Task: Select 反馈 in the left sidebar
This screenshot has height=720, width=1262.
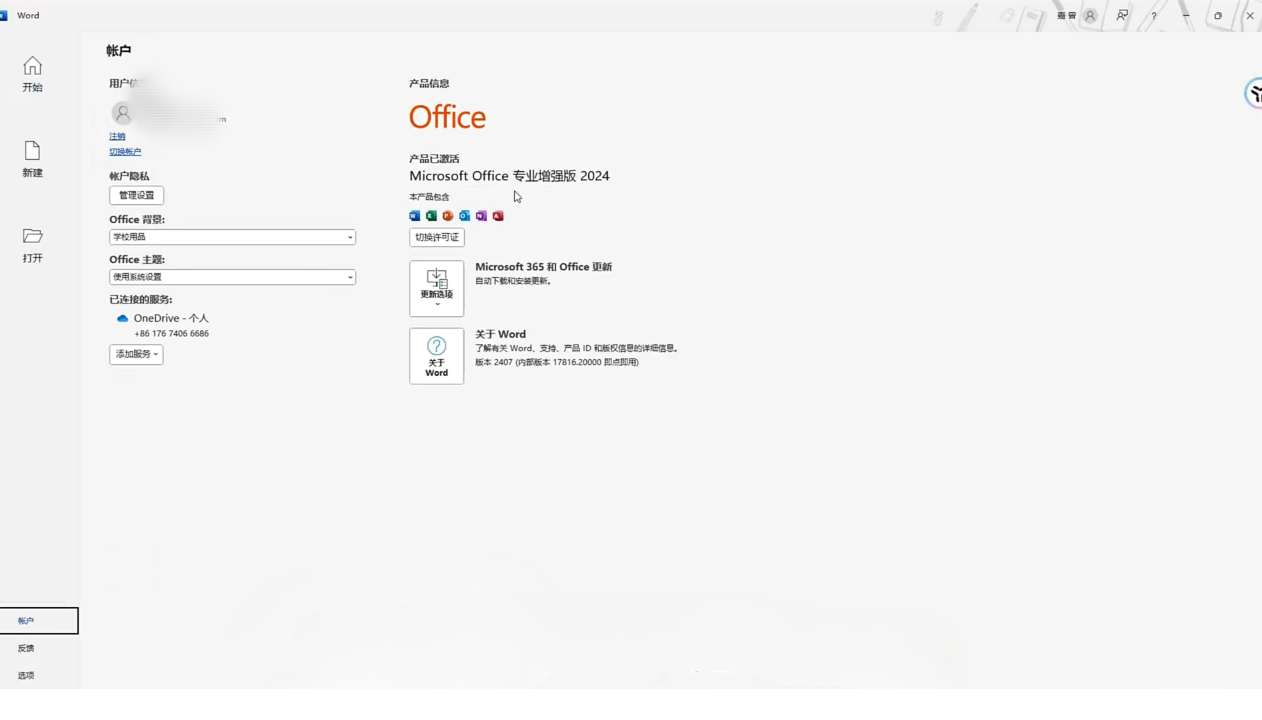Action: click(x=26, y=648)
